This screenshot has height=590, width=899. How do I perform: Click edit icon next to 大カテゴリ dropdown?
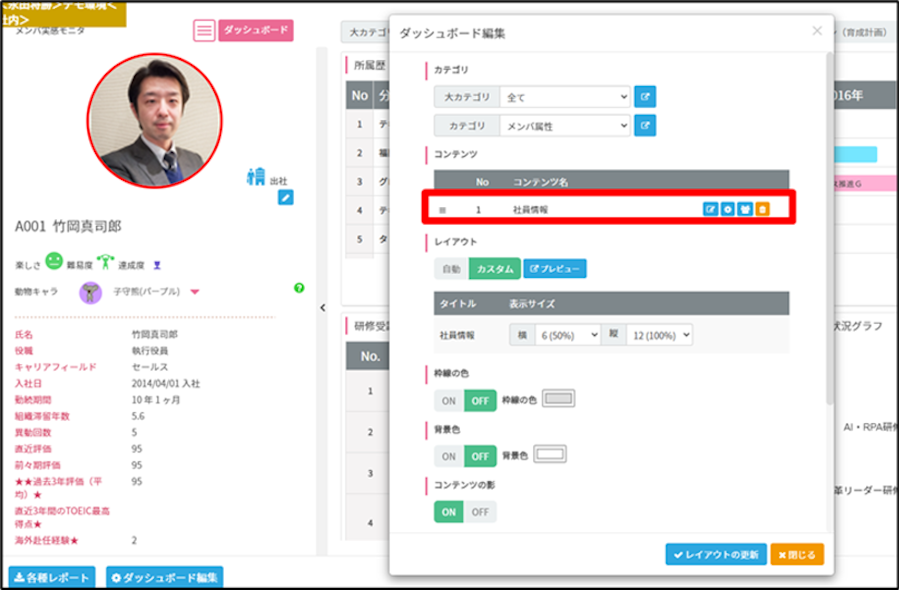pyautogui.click(x=645, y=97)
